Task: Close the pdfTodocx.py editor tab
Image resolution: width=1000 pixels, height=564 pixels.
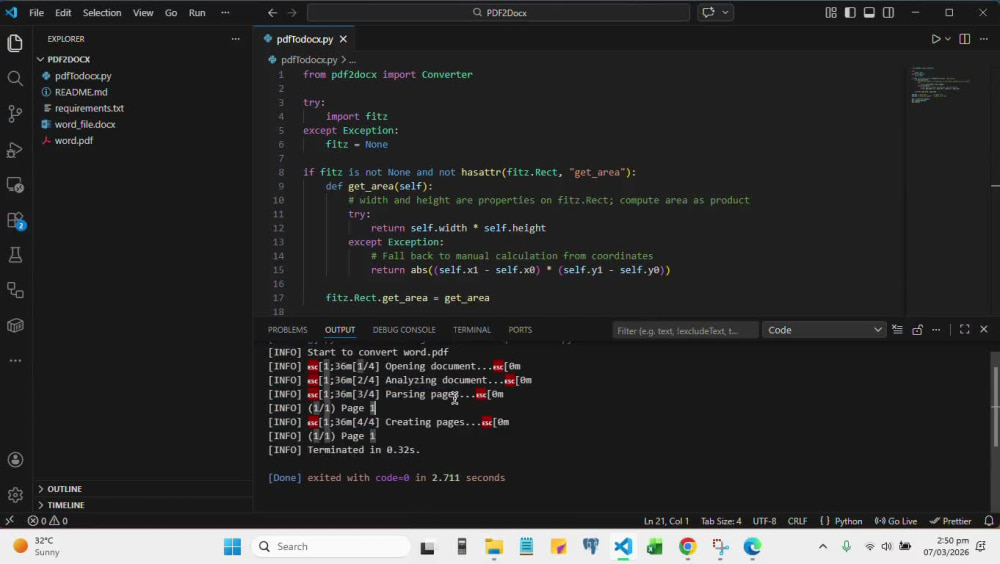Action: coord(343,39)
